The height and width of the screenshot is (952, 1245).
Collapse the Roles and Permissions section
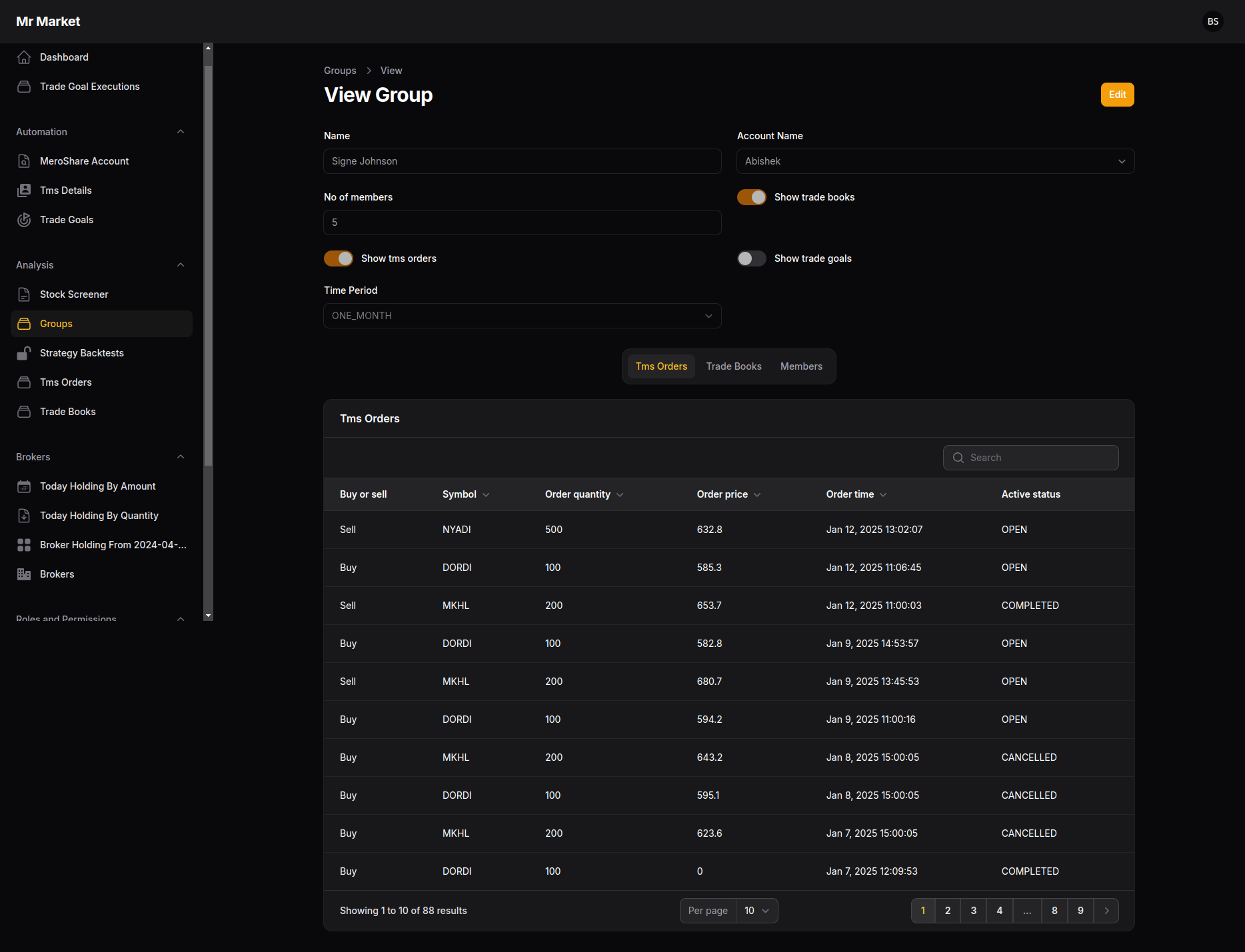click(x=181, y=618)
